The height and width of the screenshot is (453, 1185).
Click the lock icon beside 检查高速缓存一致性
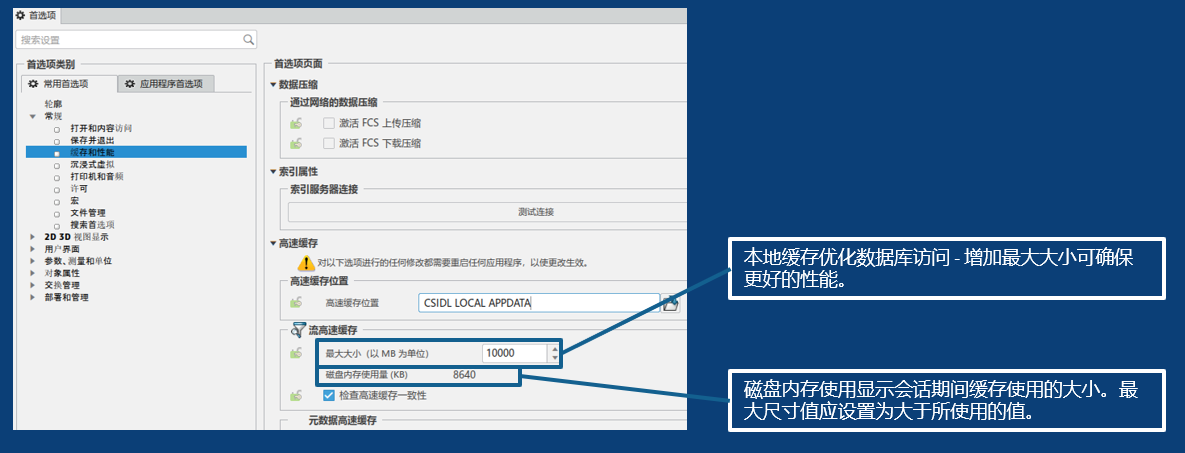pos(296,396)
